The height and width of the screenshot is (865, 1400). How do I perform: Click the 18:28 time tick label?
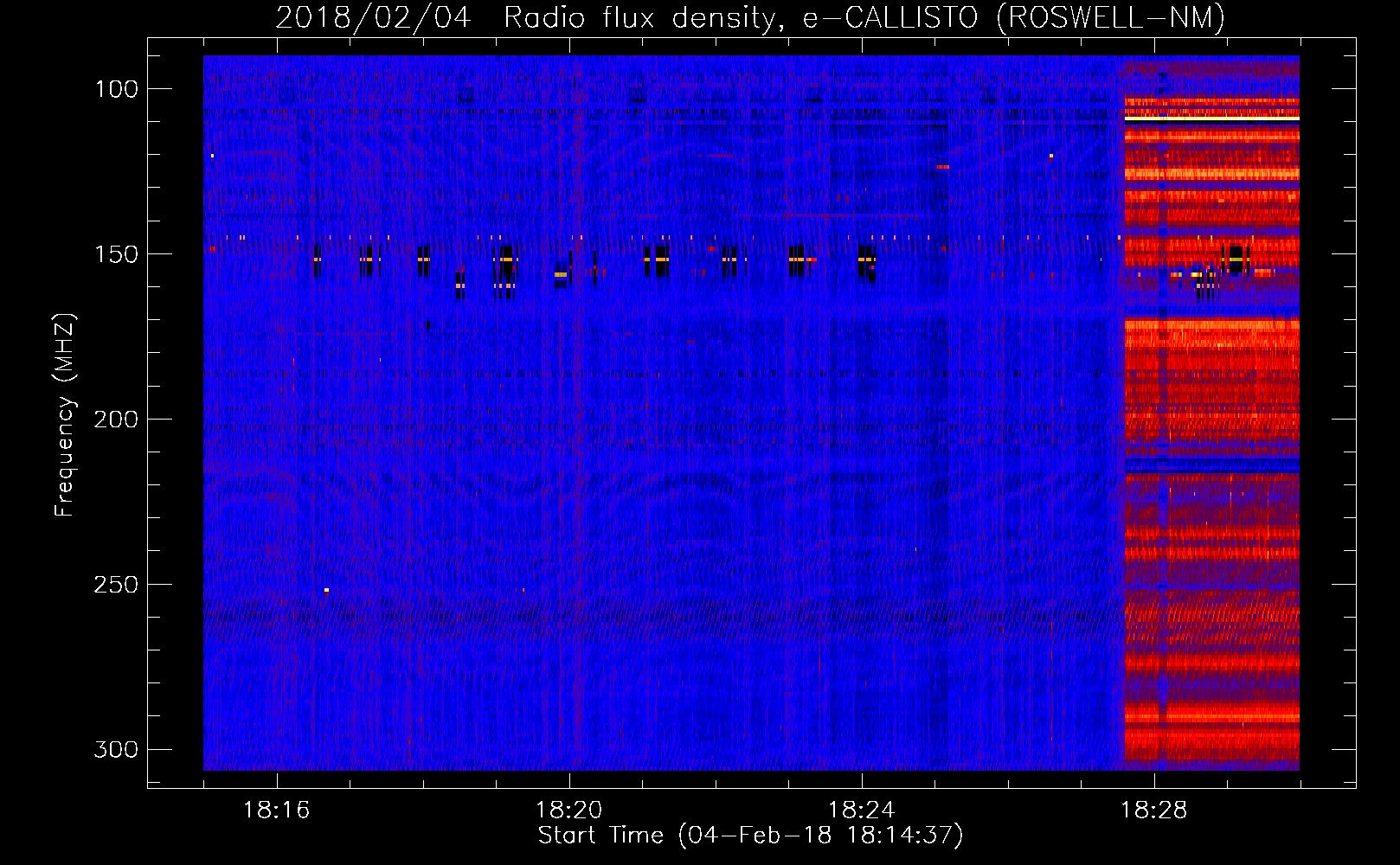1154,811
